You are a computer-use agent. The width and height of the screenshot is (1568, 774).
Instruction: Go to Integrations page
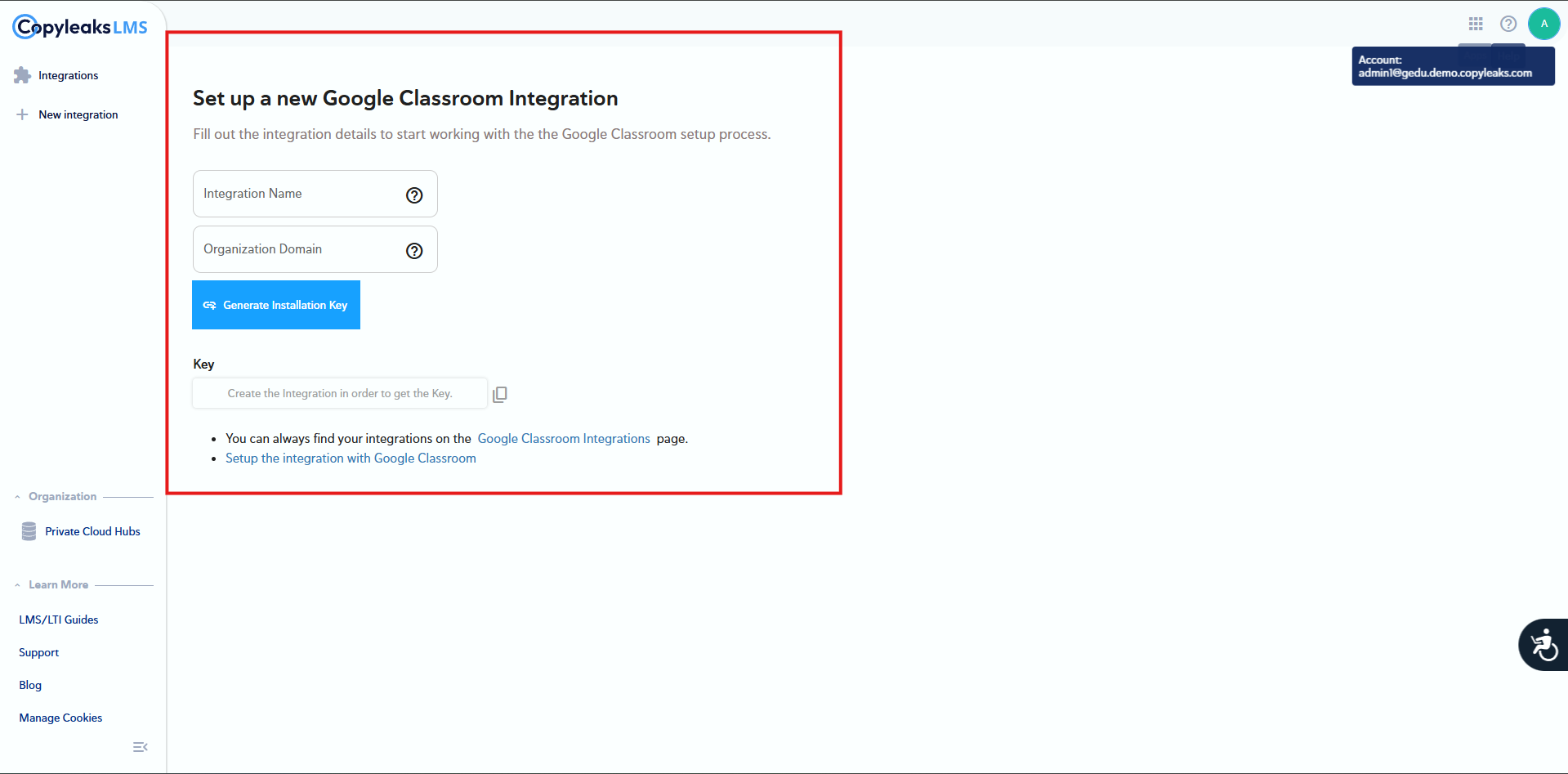pos(68,75)
